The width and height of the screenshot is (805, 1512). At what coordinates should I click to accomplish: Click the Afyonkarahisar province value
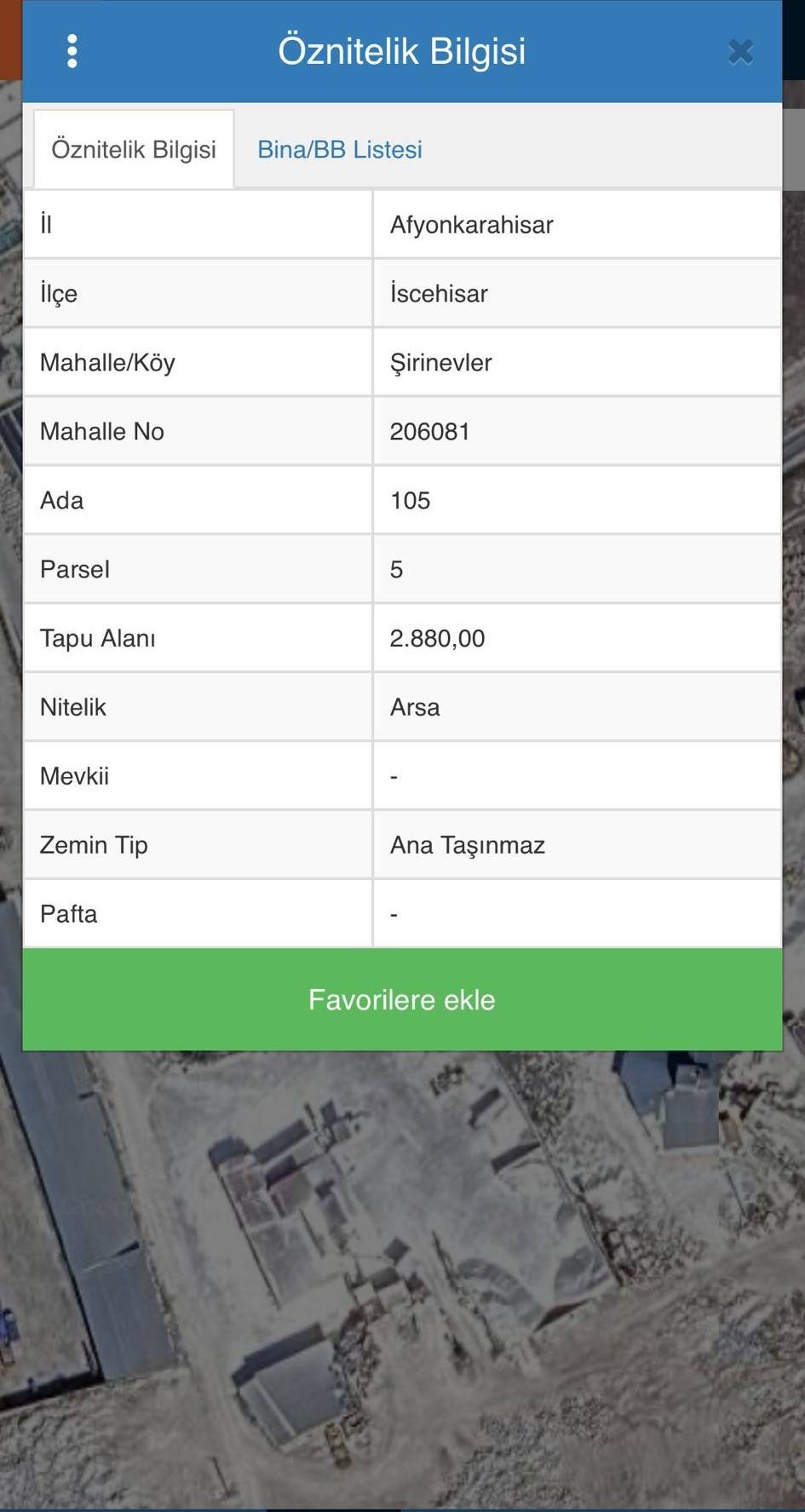tap(471, 225)
